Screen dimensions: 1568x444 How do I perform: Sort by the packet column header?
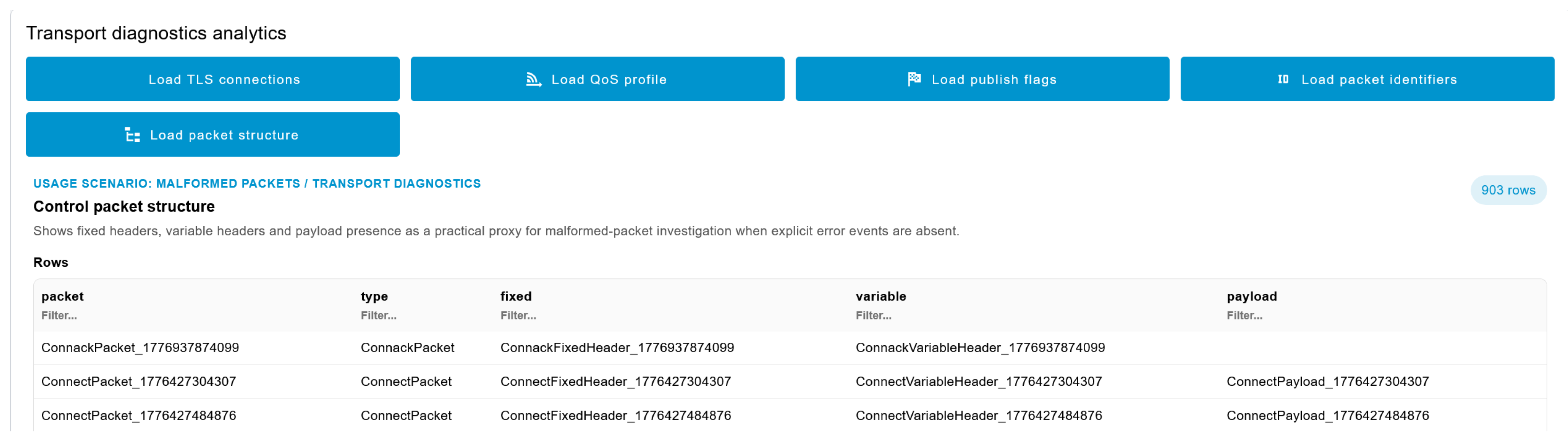point(62,296)
